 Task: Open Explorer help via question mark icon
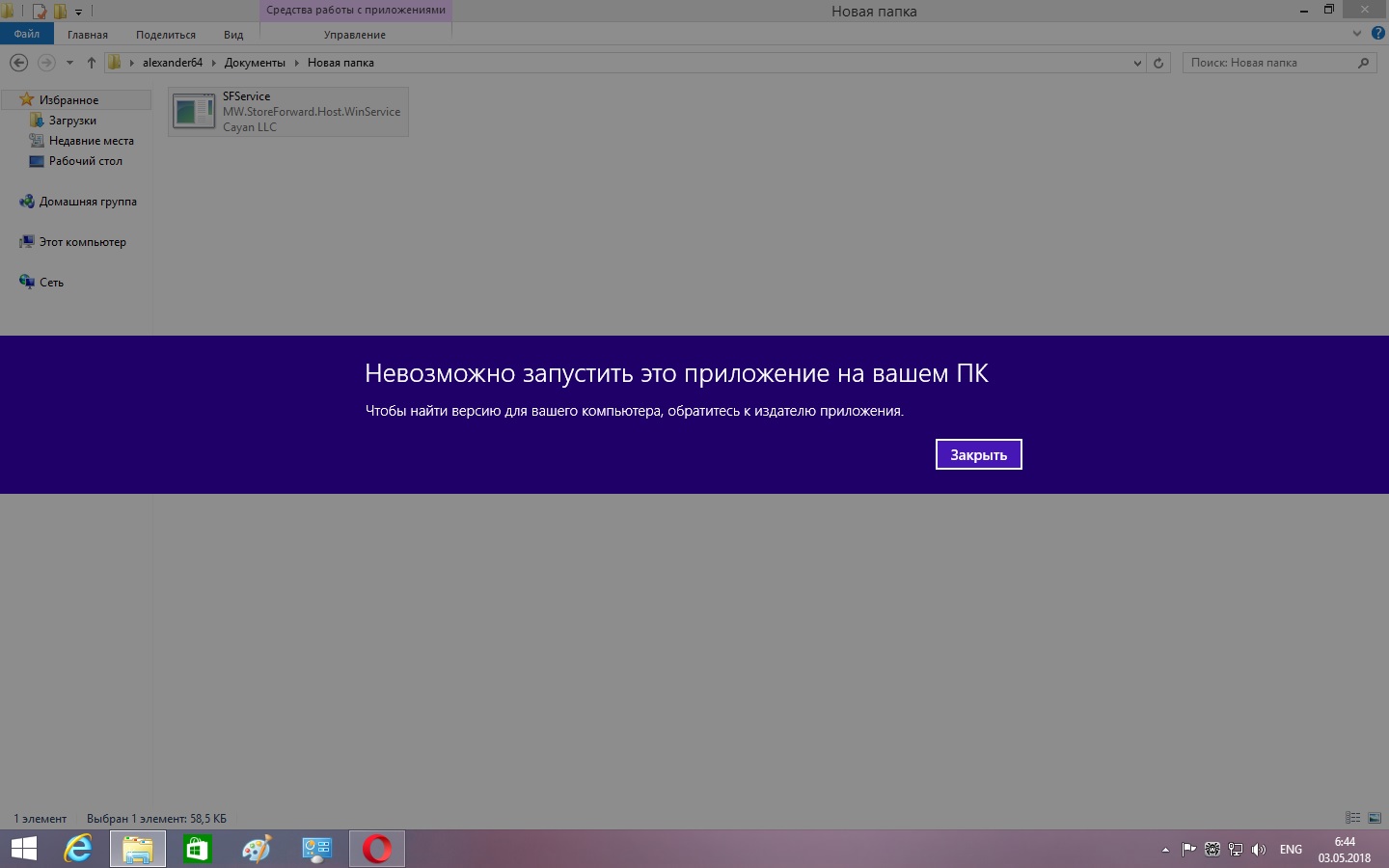1377,33
